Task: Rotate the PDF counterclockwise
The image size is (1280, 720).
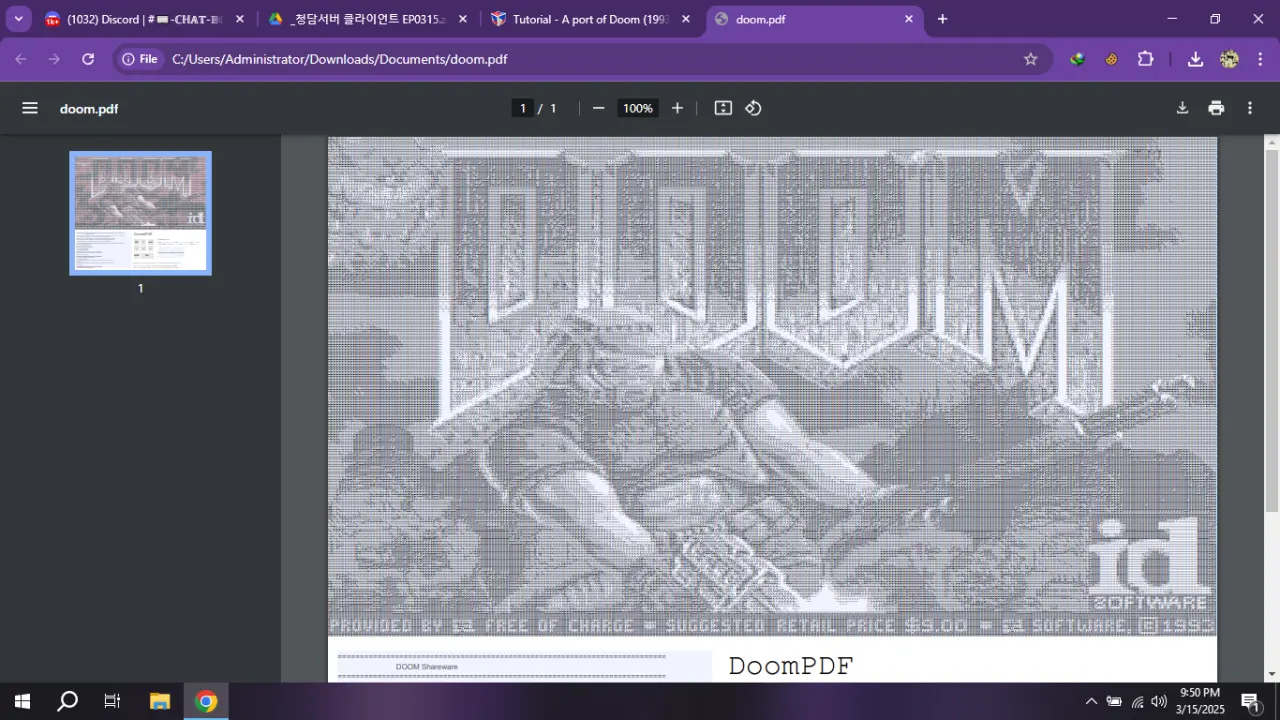Action: point(753,108)
